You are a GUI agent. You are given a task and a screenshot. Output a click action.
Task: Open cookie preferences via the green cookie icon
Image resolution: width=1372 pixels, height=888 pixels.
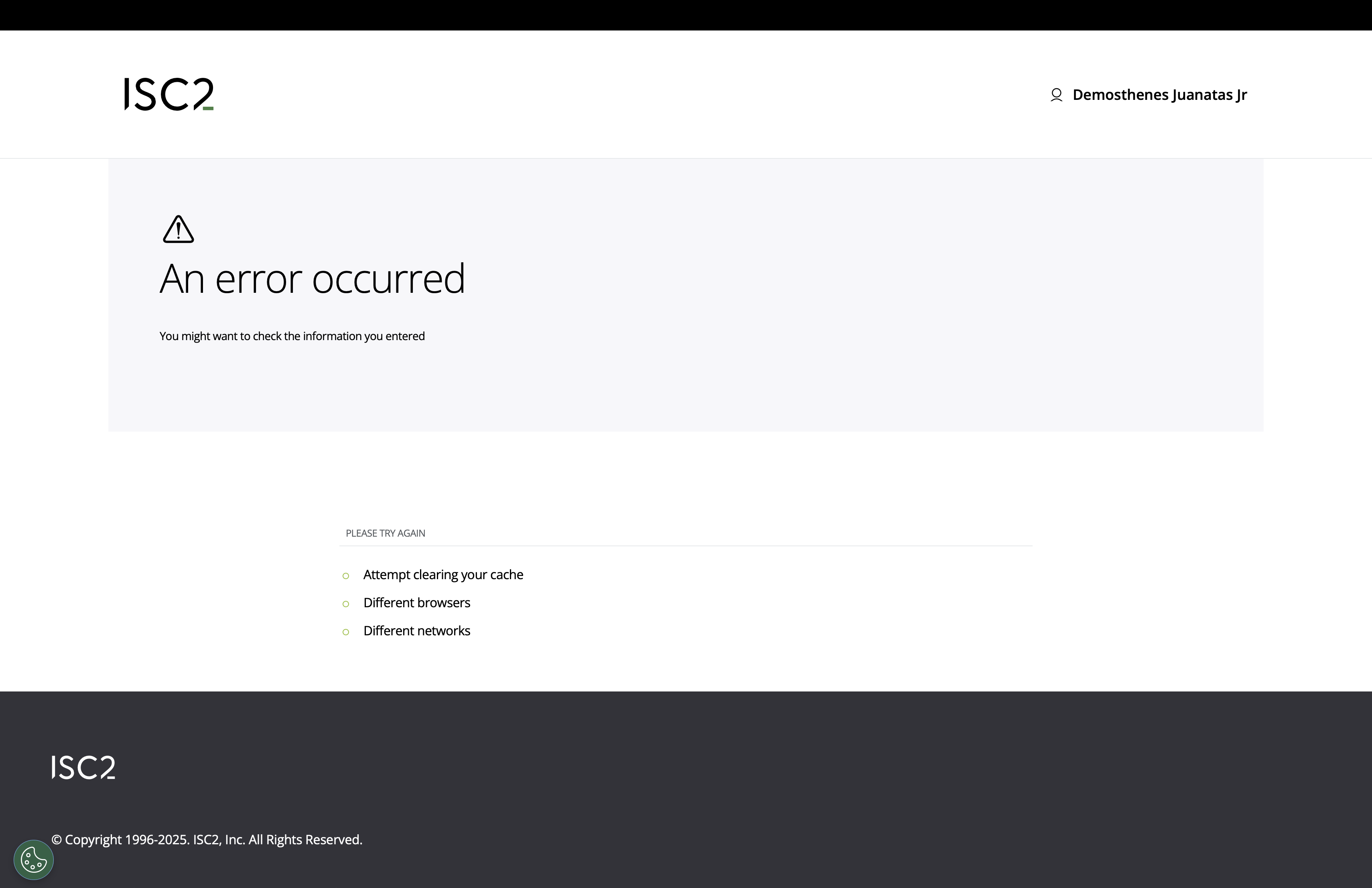[x=33, y=859]
